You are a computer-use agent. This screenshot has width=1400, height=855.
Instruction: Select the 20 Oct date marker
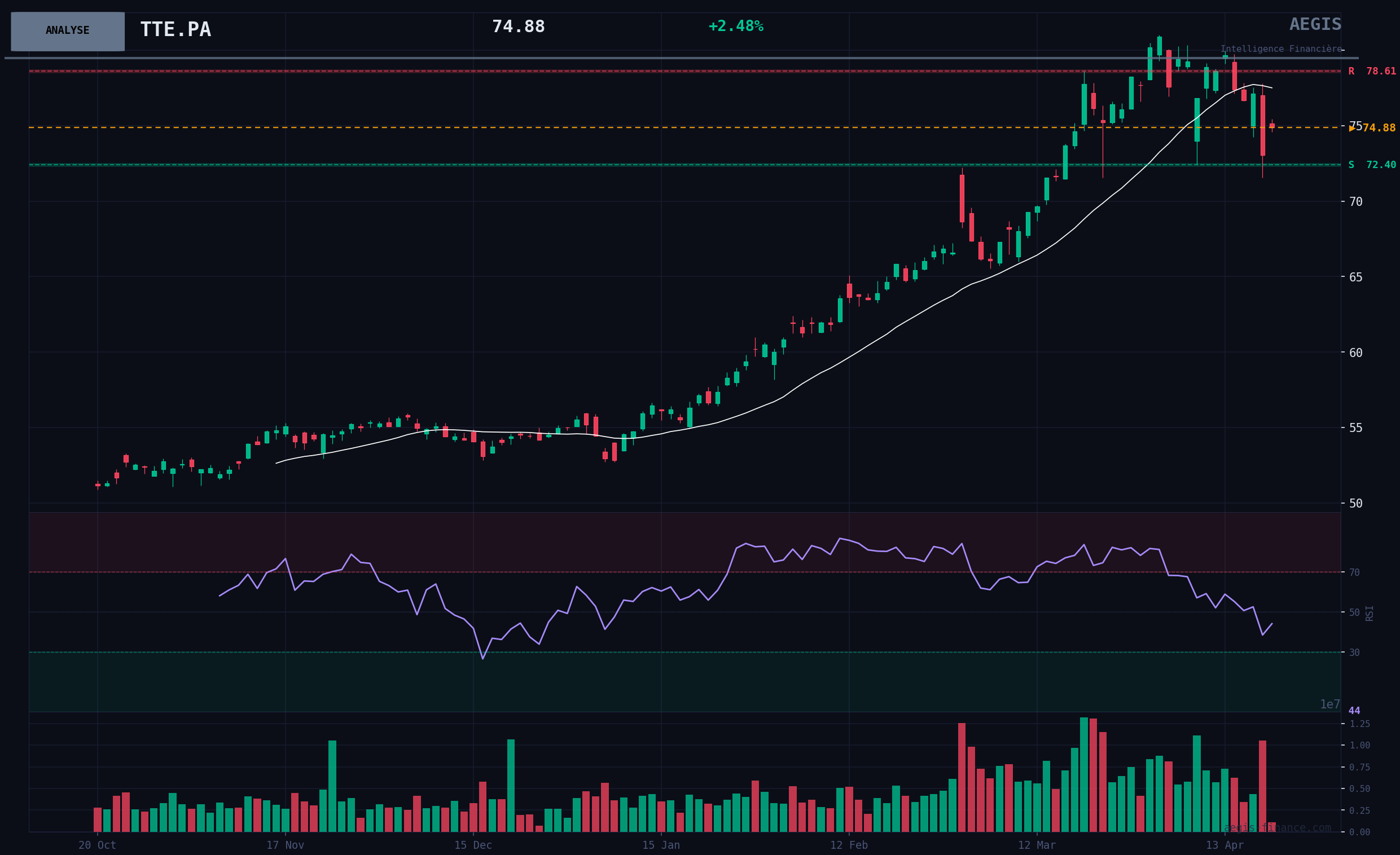(97, 845)
